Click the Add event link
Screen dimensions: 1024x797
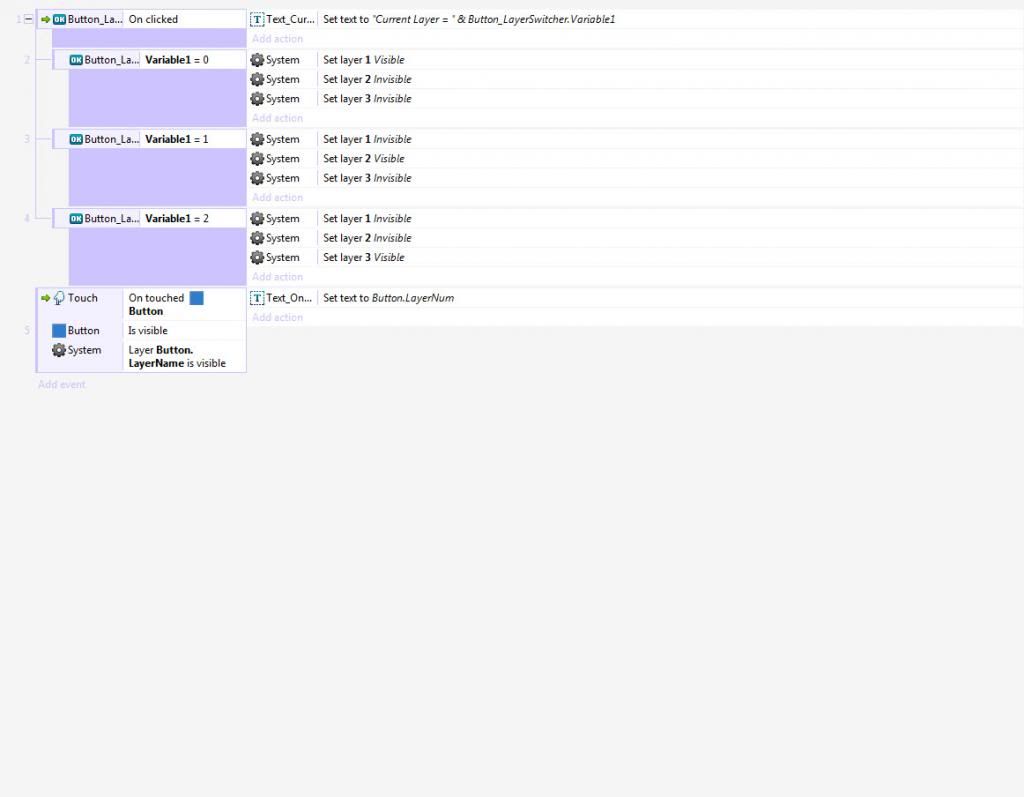(x=62, y=385)
